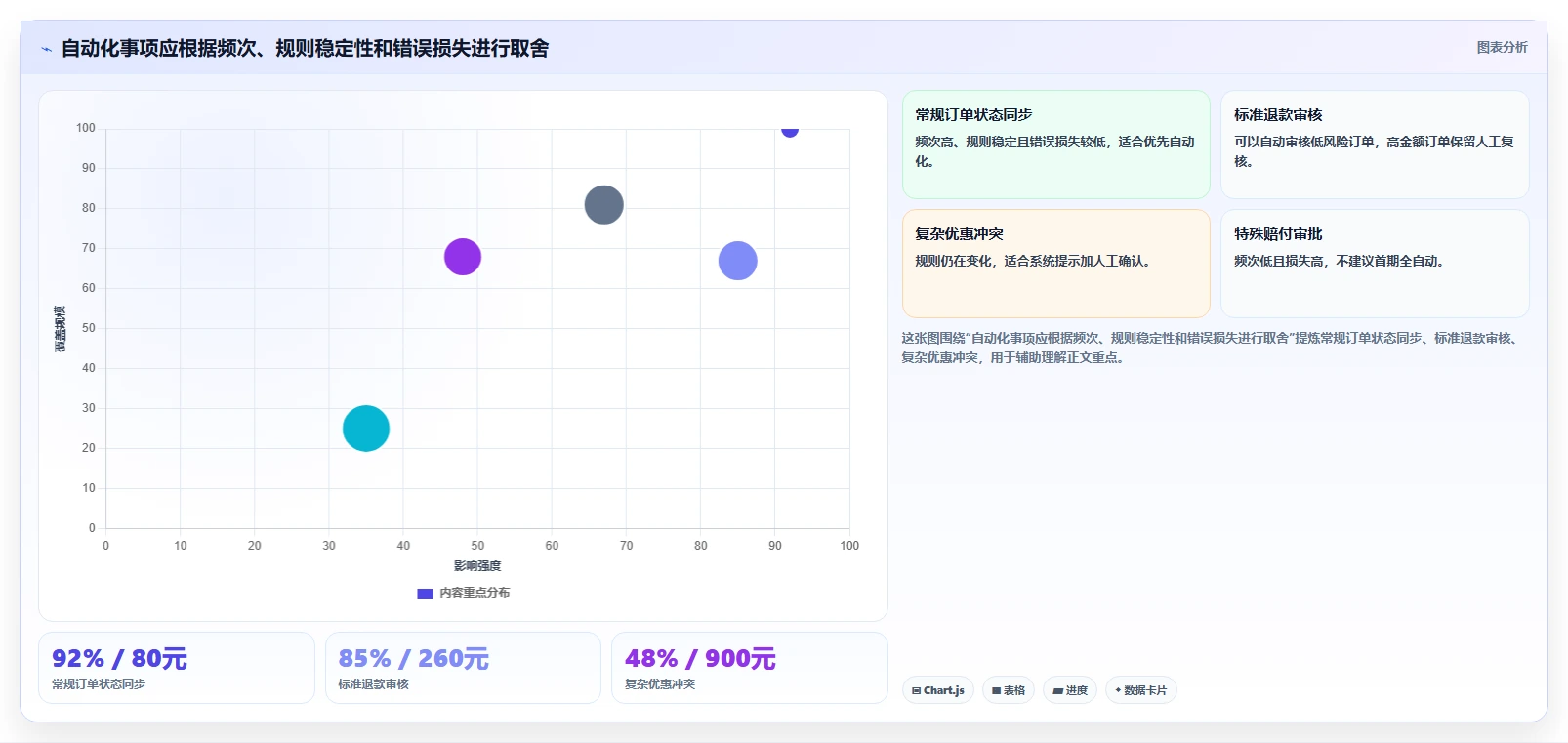The width and height of the screenshot is (1568, 743).
Task: Click the main heading 自动化事项应根据频次
Action: coord(305,48)
